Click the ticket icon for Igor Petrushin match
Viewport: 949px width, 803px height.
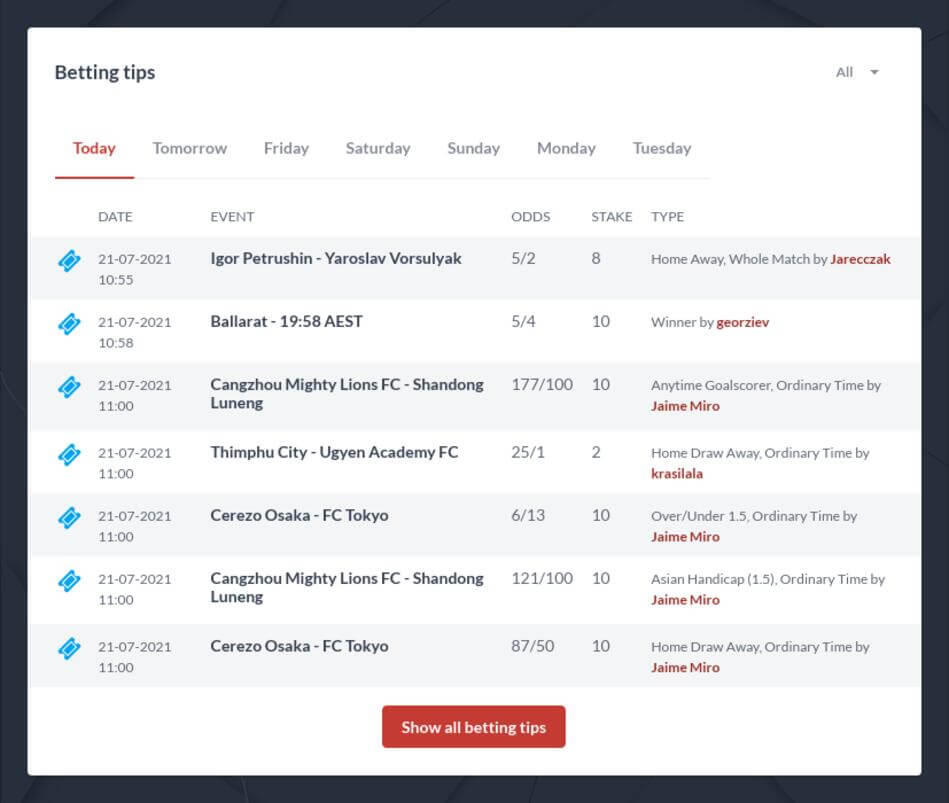(70, 260)
